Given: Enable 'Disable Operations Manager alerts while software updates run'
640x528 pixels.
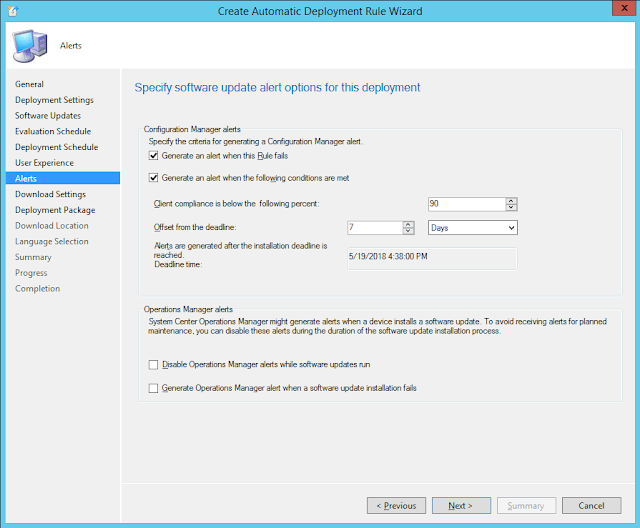Looking at the screenshot, I should [x=153, y=365].
